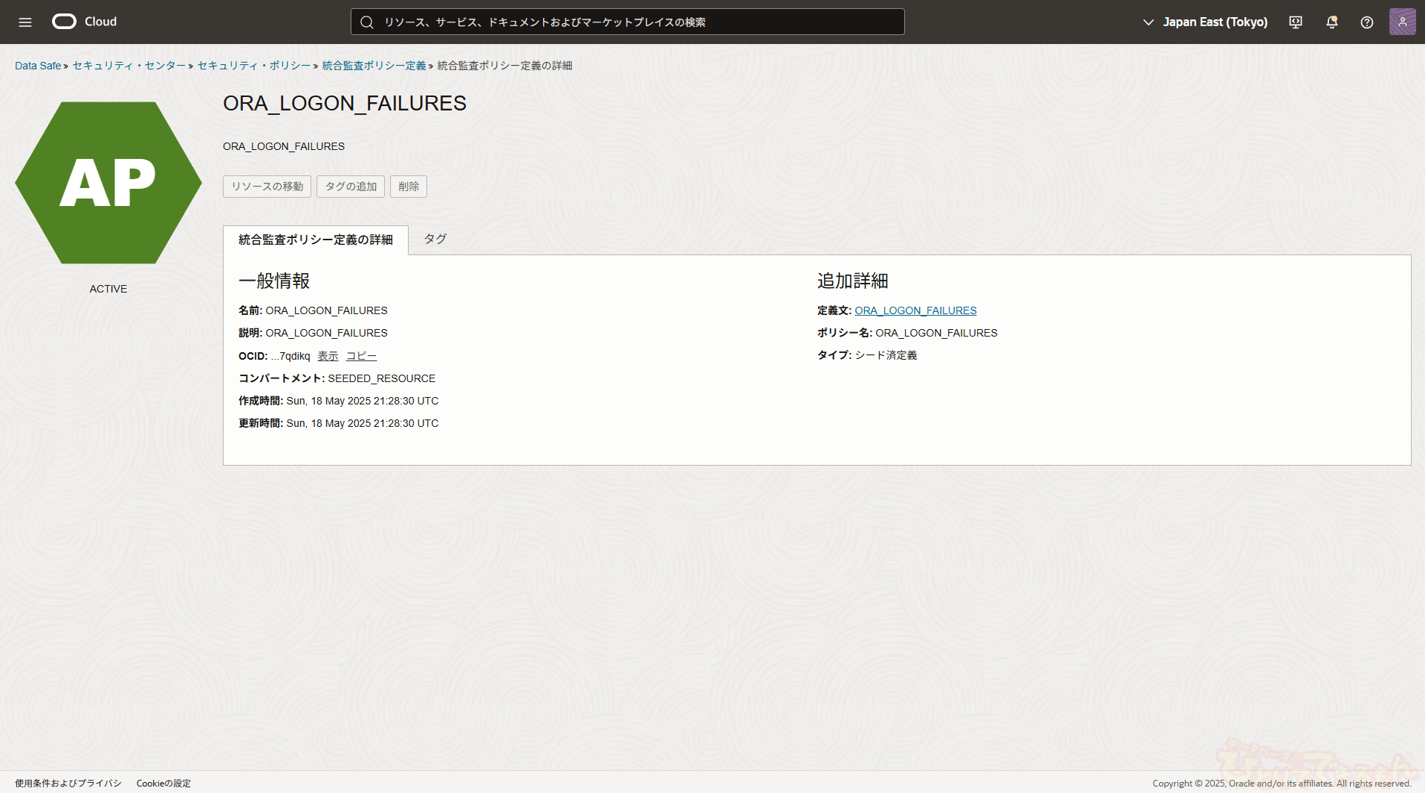The height and width of the screenshot is (793, 1425).
Task: Open the help question mark icon
Action: pyautogui.click(x=1366, y=22)
